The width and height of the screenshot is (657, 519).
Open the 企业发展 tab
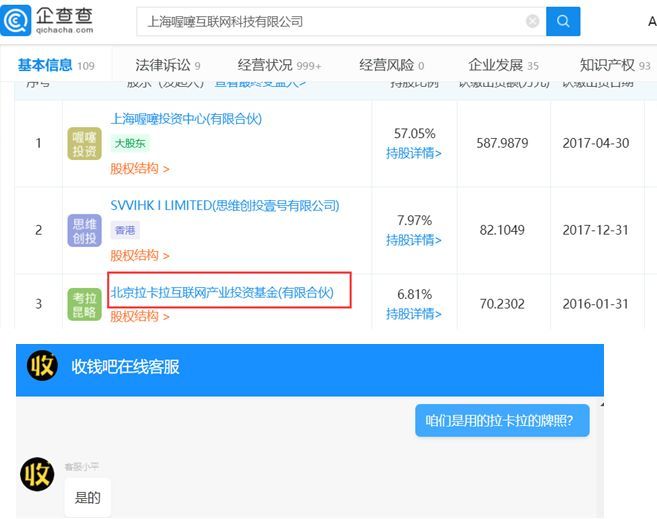[x=503, y=65]
